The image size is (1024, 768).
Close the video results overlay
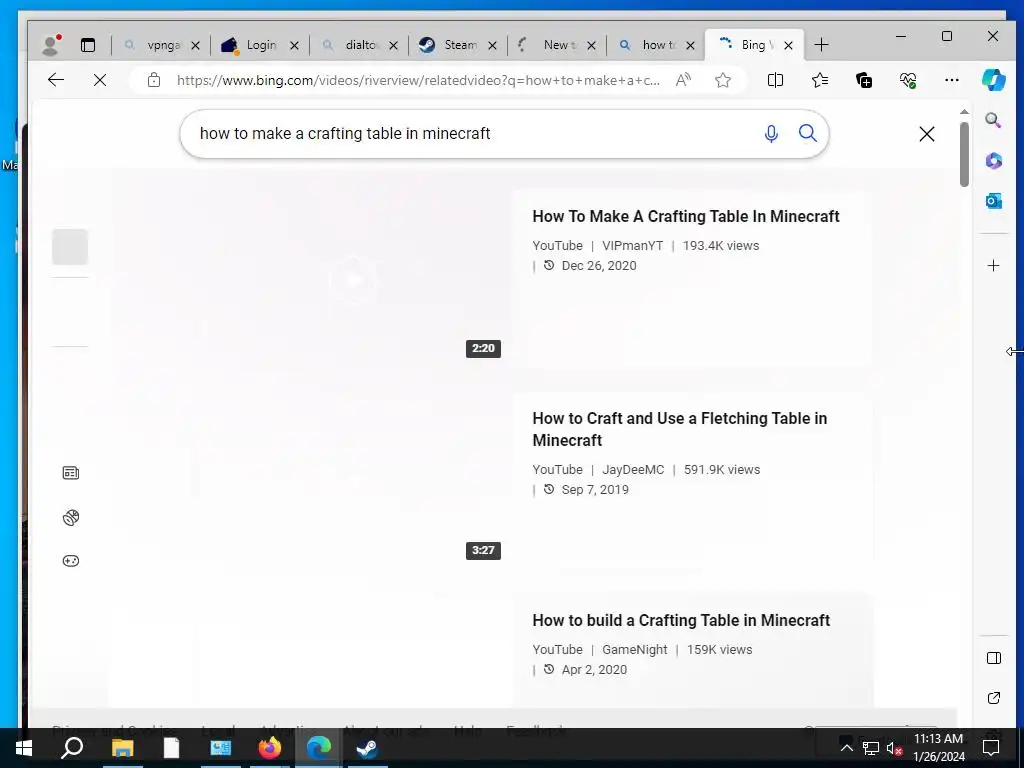coord(926,134)
